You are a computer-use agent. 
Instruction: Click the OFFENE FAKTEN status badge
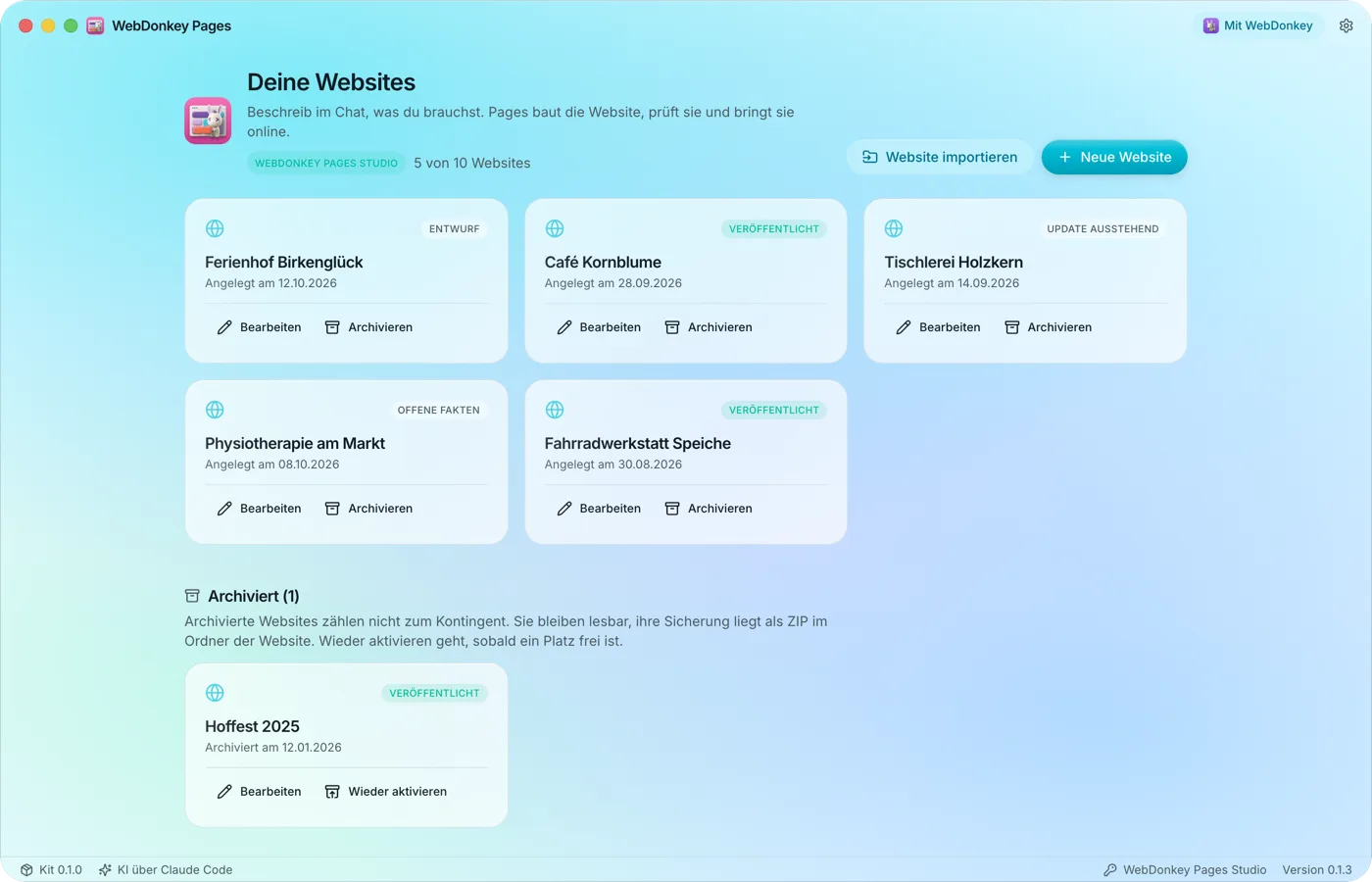click(x=439, y=411)
